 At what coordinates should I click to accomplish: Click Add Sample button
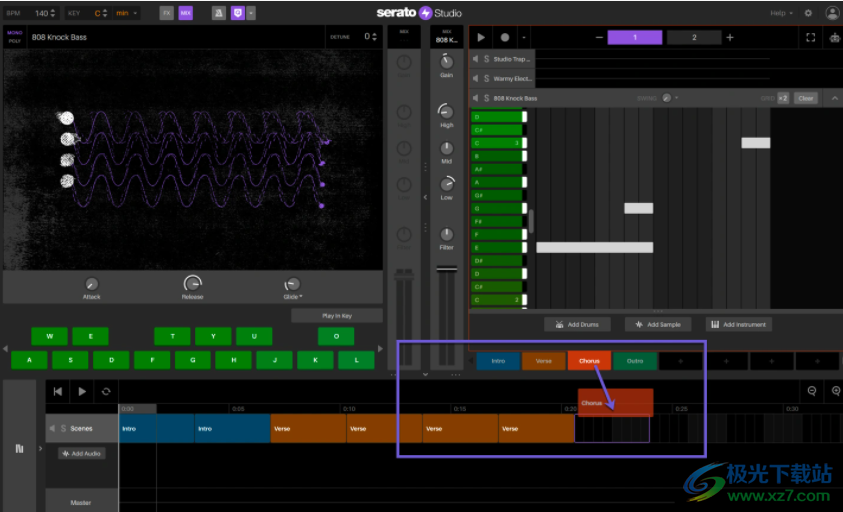(658, 324)
